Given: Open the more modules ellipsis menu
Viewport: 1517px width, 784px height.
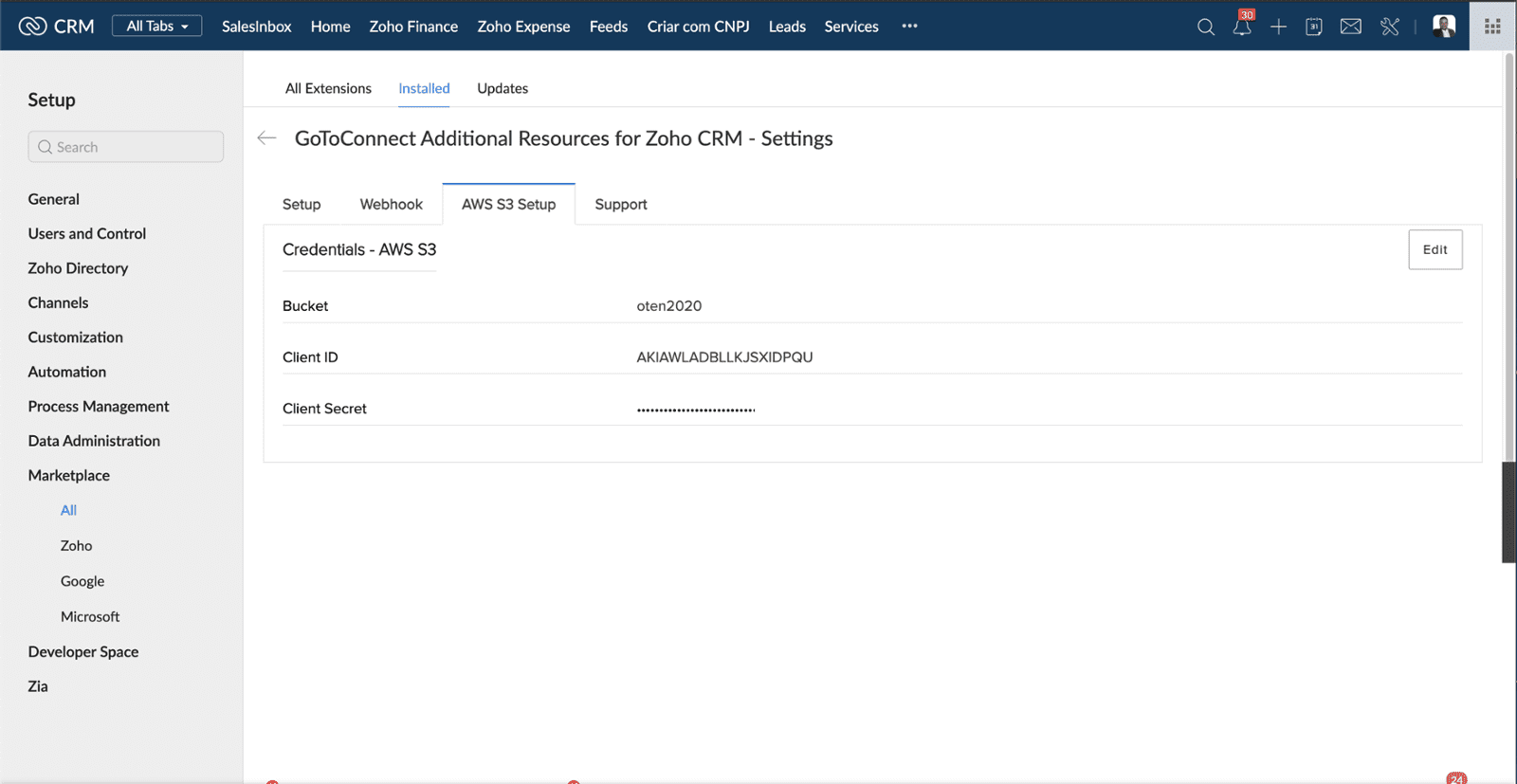Looking at the screenshot, I should click(909, 26).
